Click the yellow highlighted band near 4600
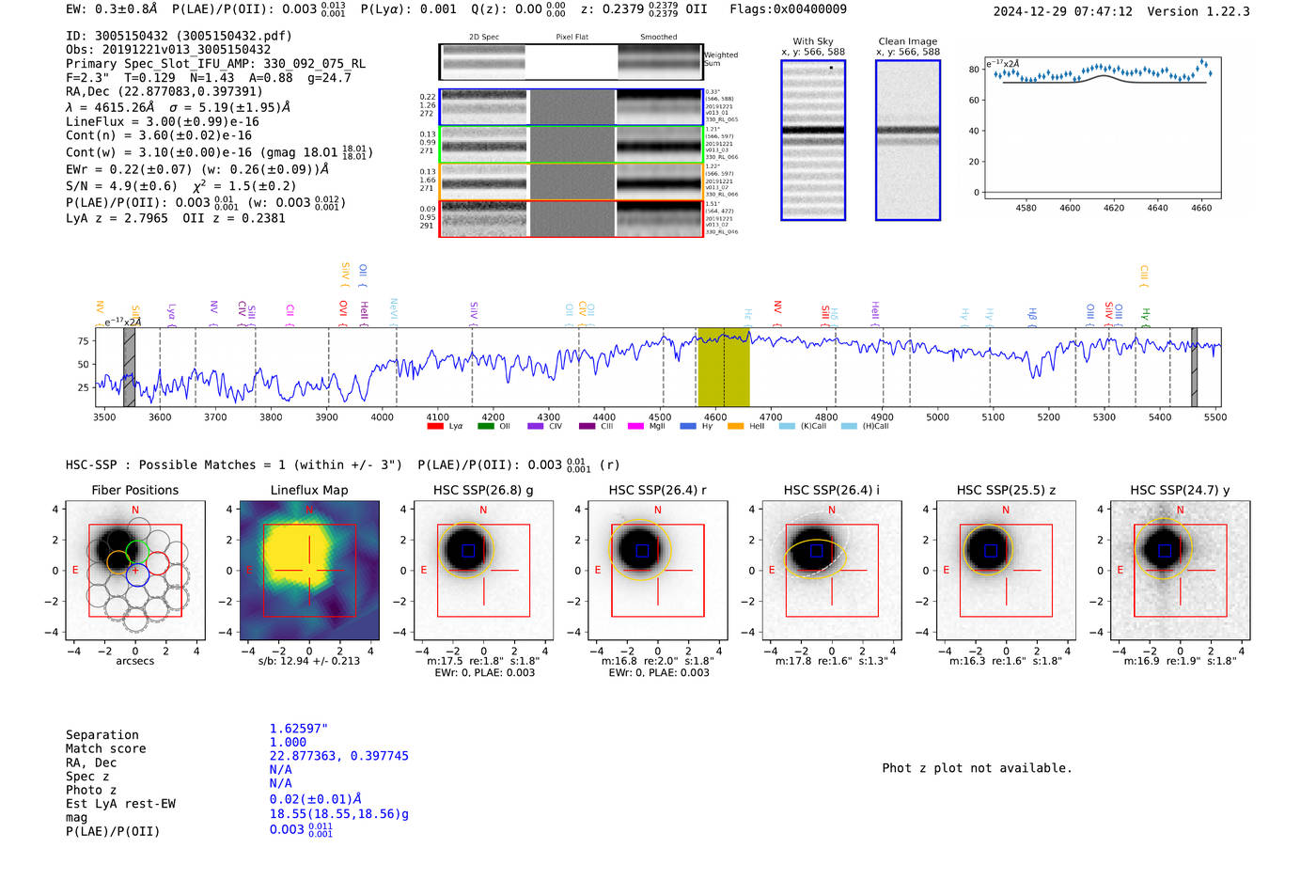This screenshot has height=896, width=1316. point(723,368)
